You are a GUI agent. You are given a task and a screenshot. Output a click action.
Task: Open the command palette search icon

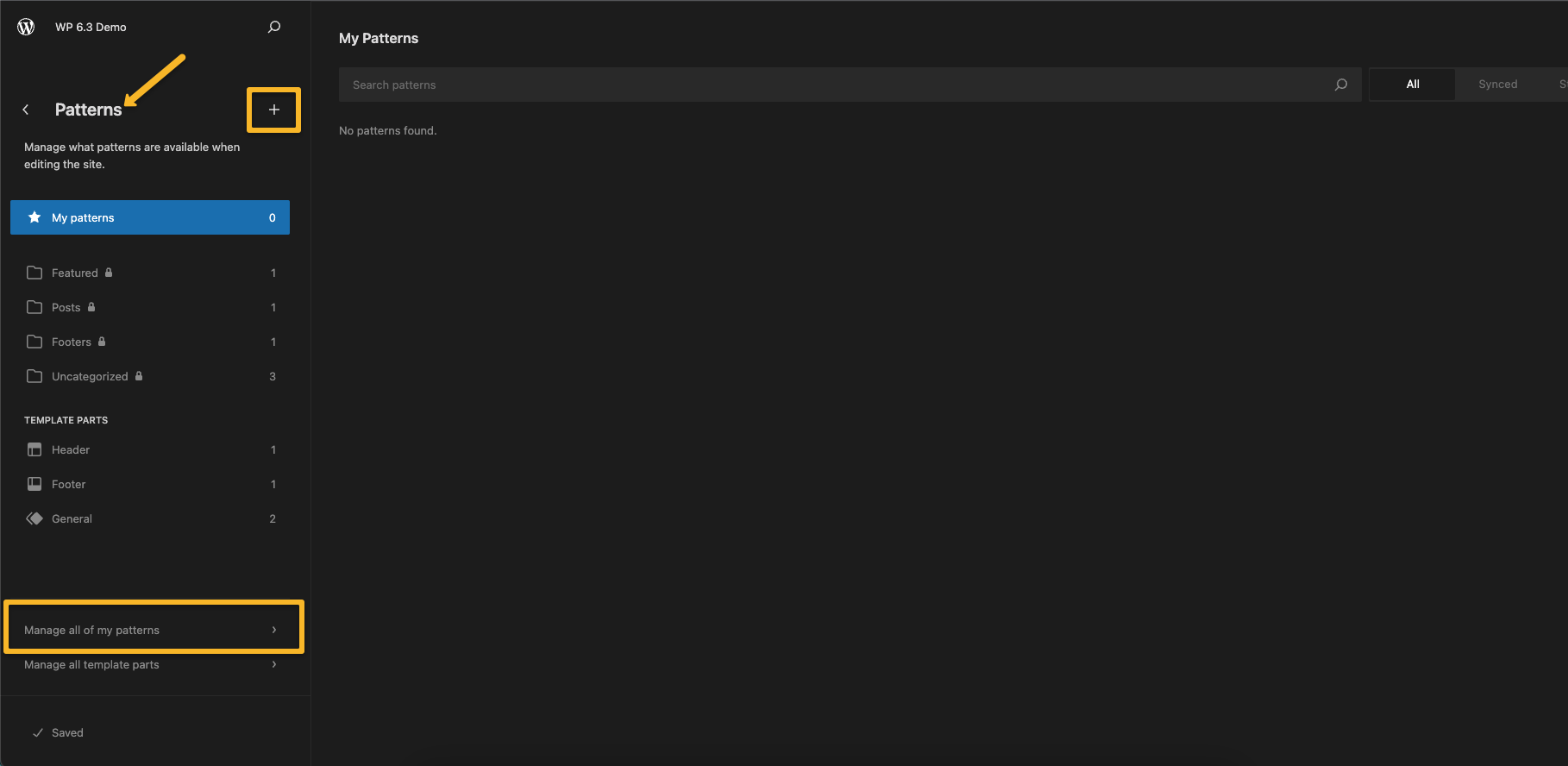[x=274, y=27]
